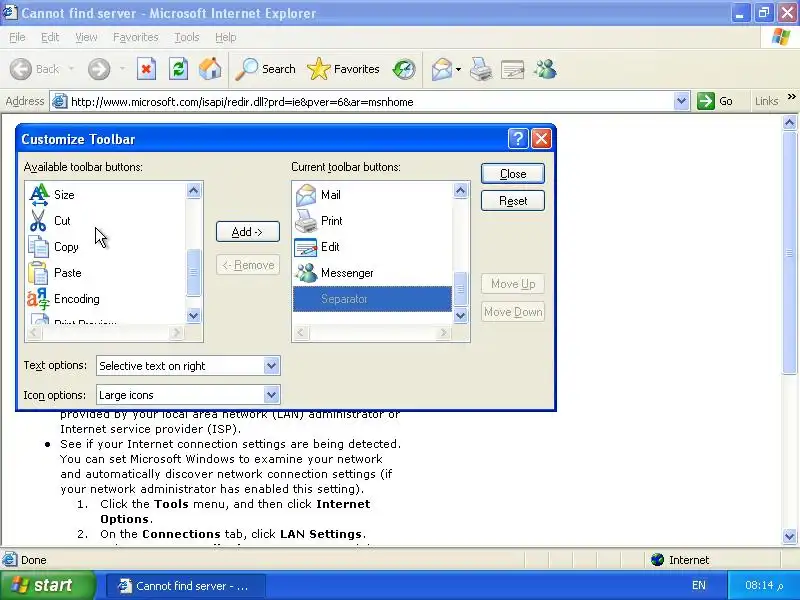This screenshot has height=600, width=800.
Task: Open the File menu
Action: click(17, 37)
